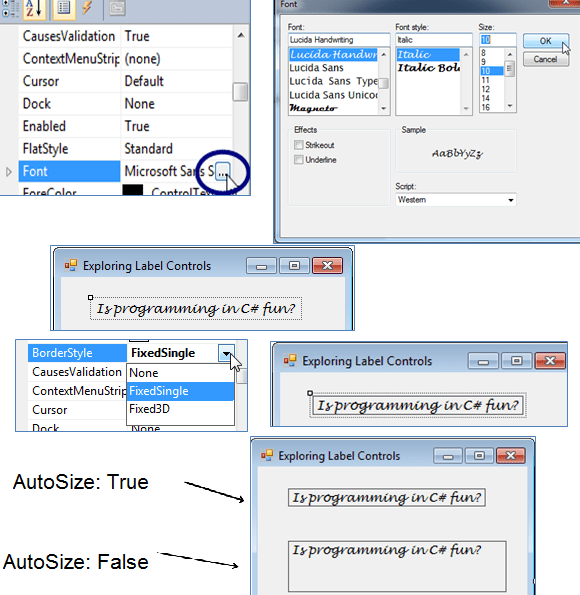Click the properties grid scrollbar up arrow

tap(241, 35)
